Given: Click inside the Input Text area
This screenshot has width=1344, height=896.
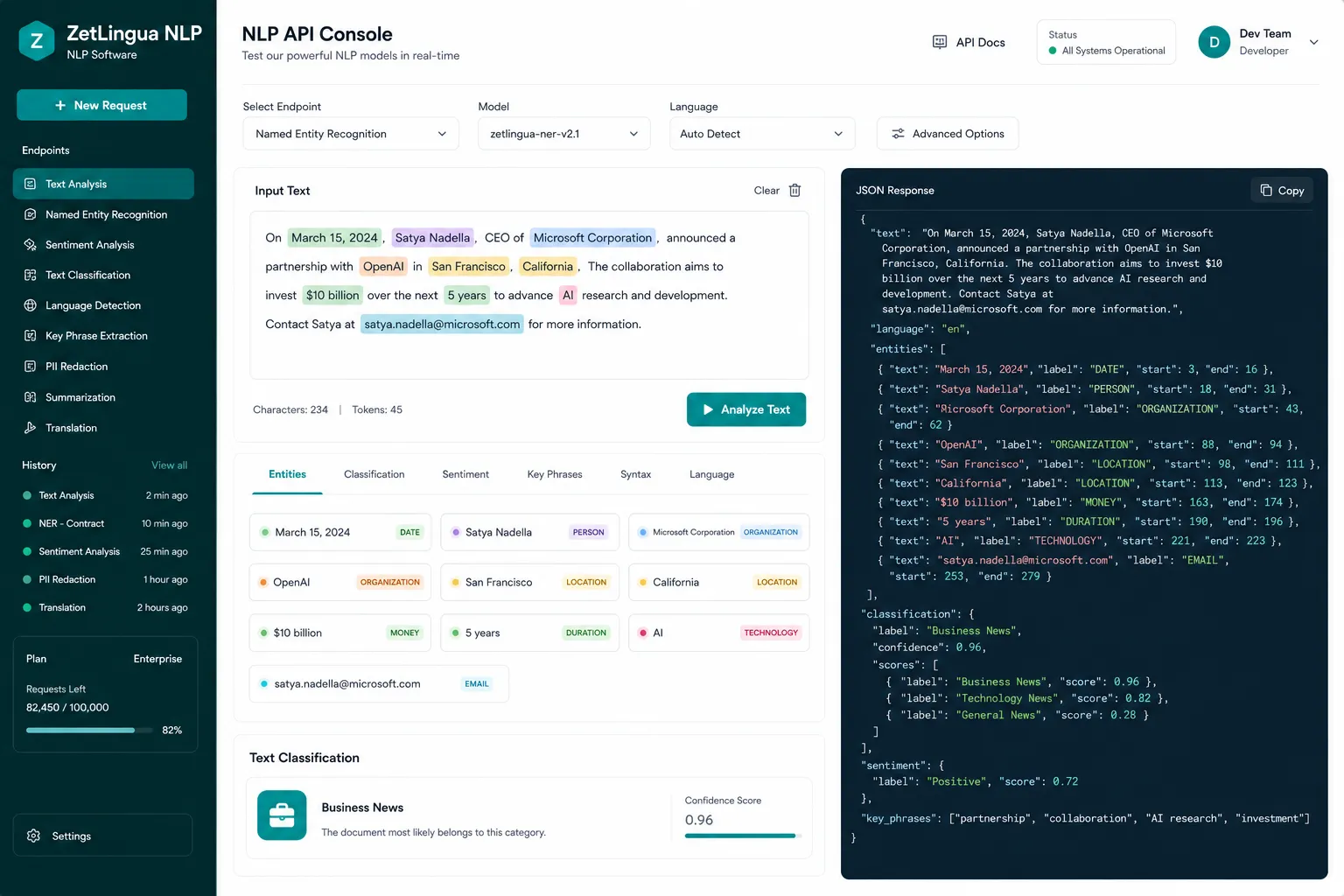Looking at the screenshot, I should point(529,295).
